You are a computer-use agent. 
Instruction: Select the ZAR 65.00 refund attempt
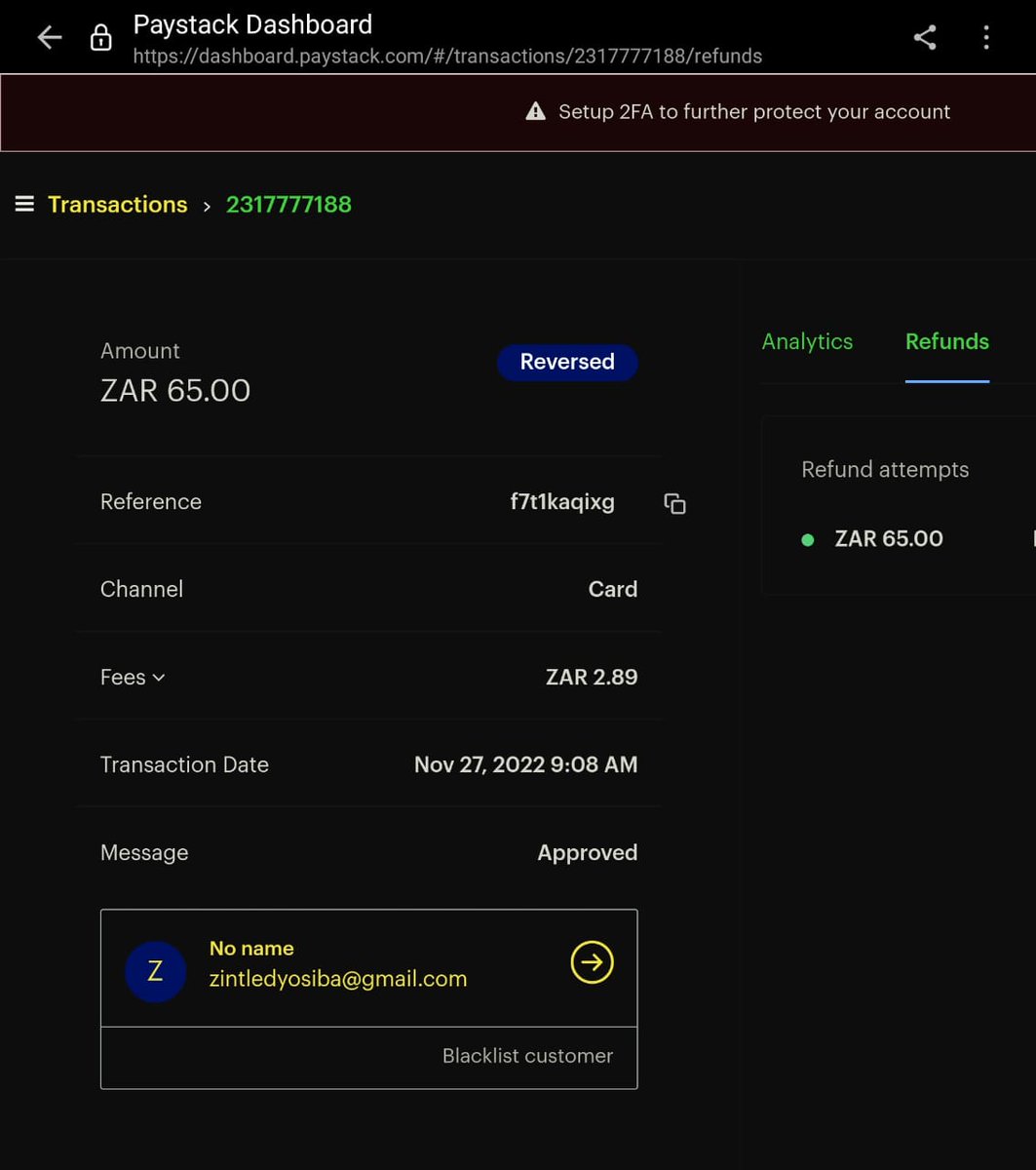[x=889, y=539]
